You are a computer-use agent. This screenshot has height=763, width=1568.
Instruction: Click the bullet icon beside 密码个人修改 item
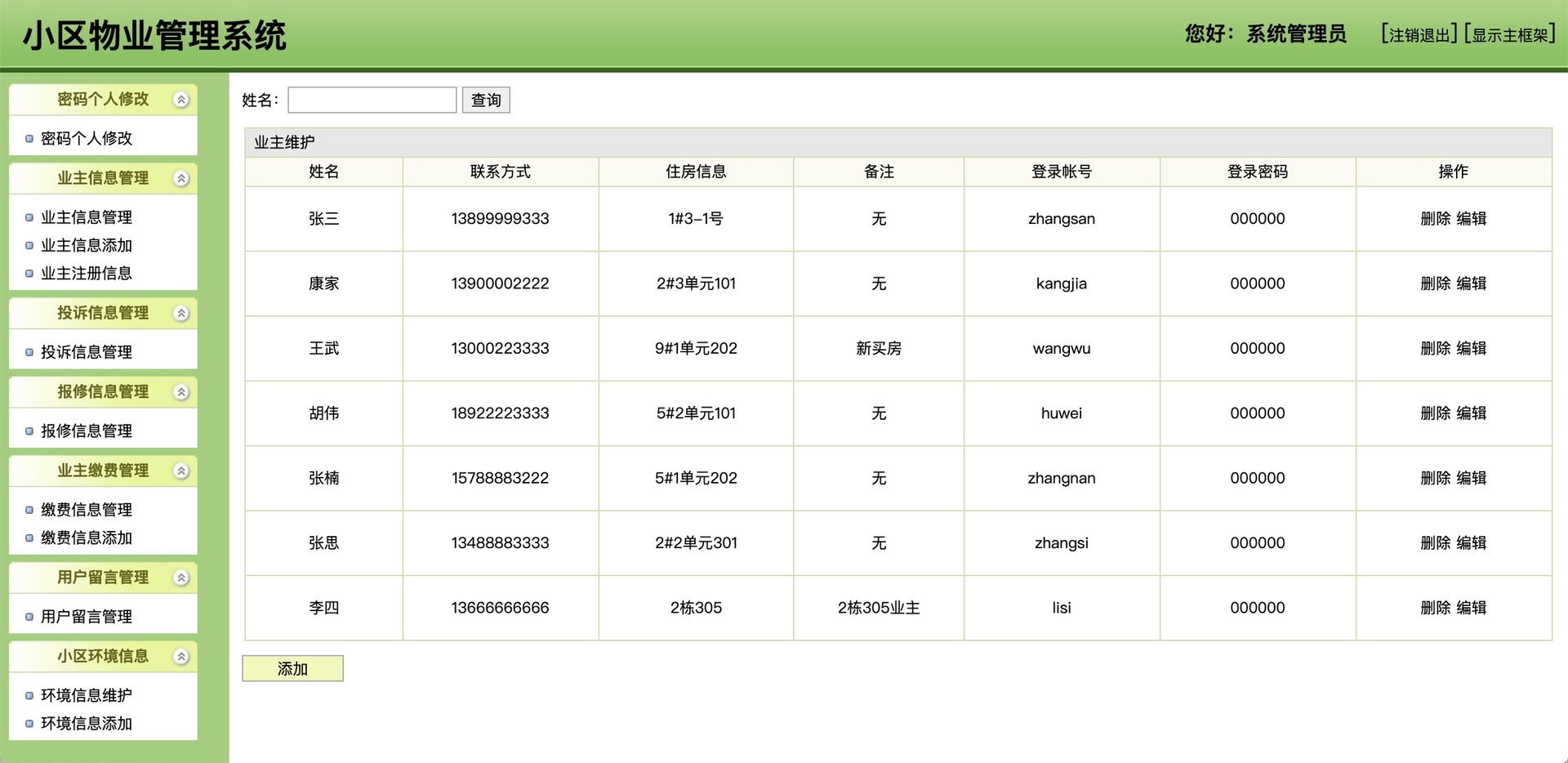click(28, 137)
